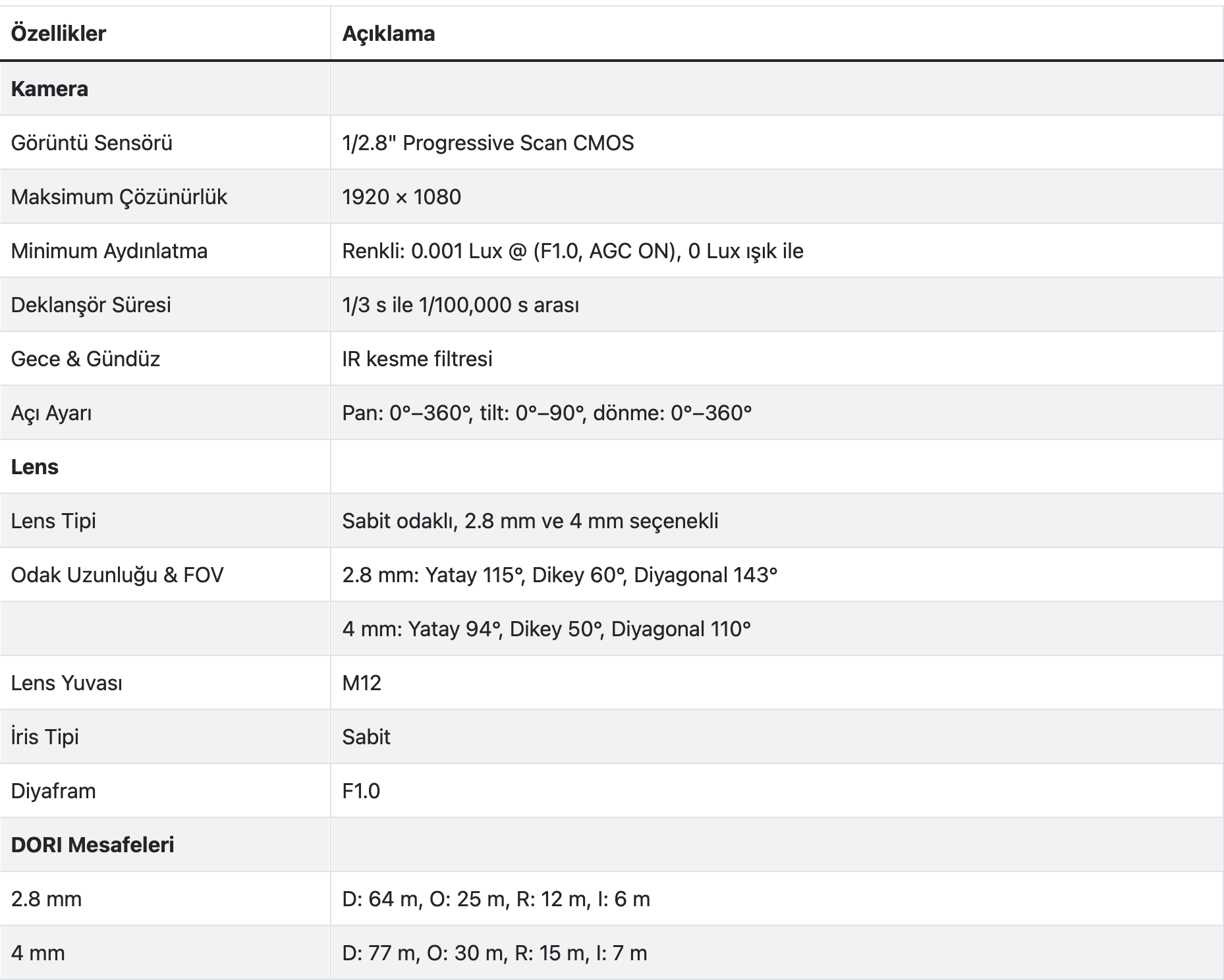1224x980 pixels.
Task: Select the 4 mm Yatay 94° FOV value
Action: point(546,629)
